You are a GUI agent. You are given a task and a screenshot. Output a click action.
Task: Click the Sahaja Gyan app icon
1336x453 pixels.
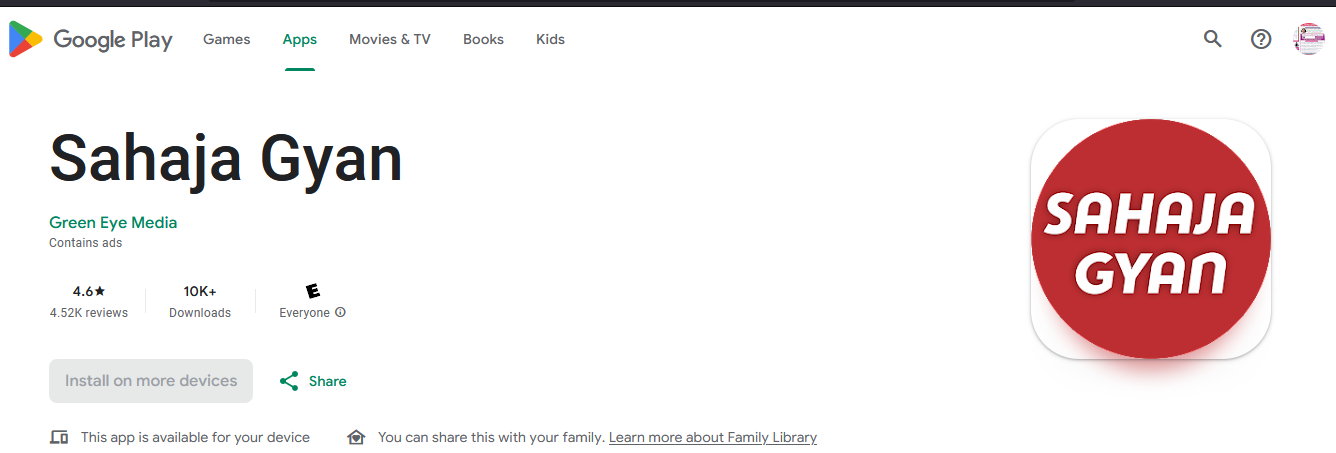pyautogui.click(x=1150, y=239)
